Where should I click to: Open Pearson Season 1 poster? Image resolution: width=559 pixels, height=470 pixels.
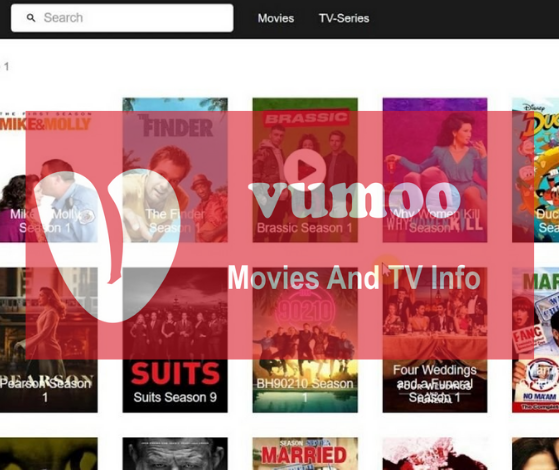[x=48, y=340]
